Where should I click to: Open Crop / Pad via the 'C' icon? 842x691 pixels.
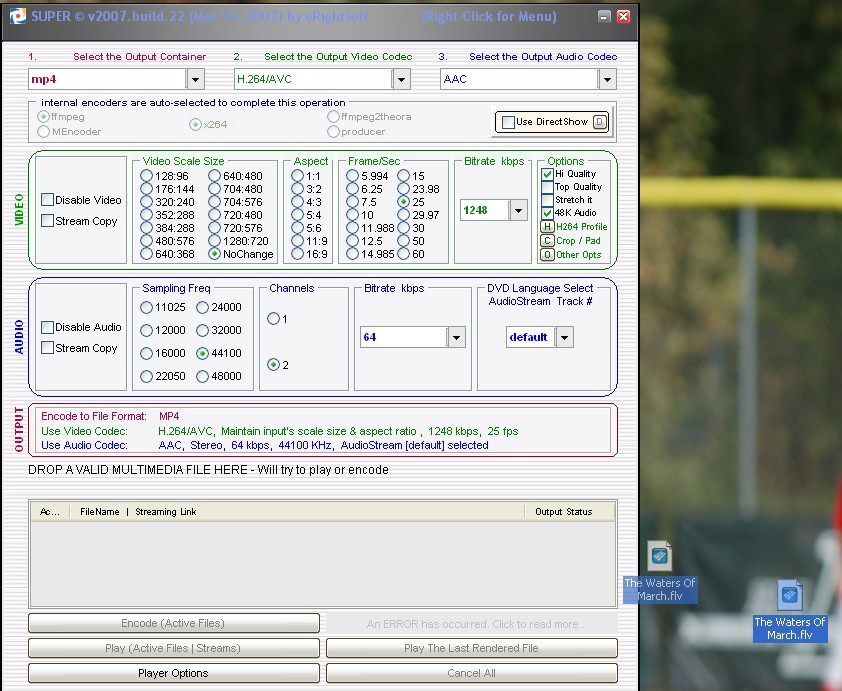pos(547,241)
